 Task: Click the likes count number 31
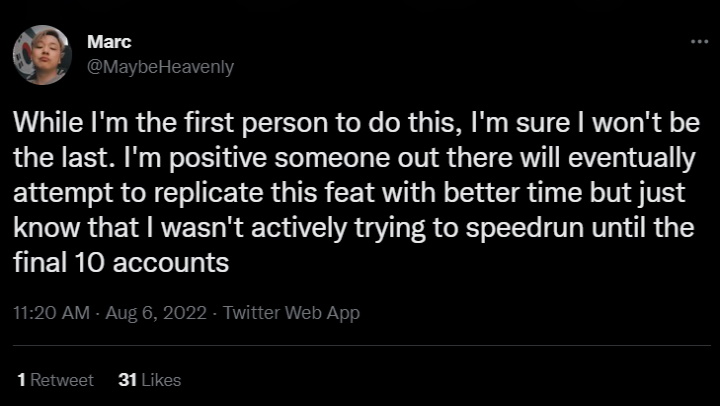pos(127,380)
